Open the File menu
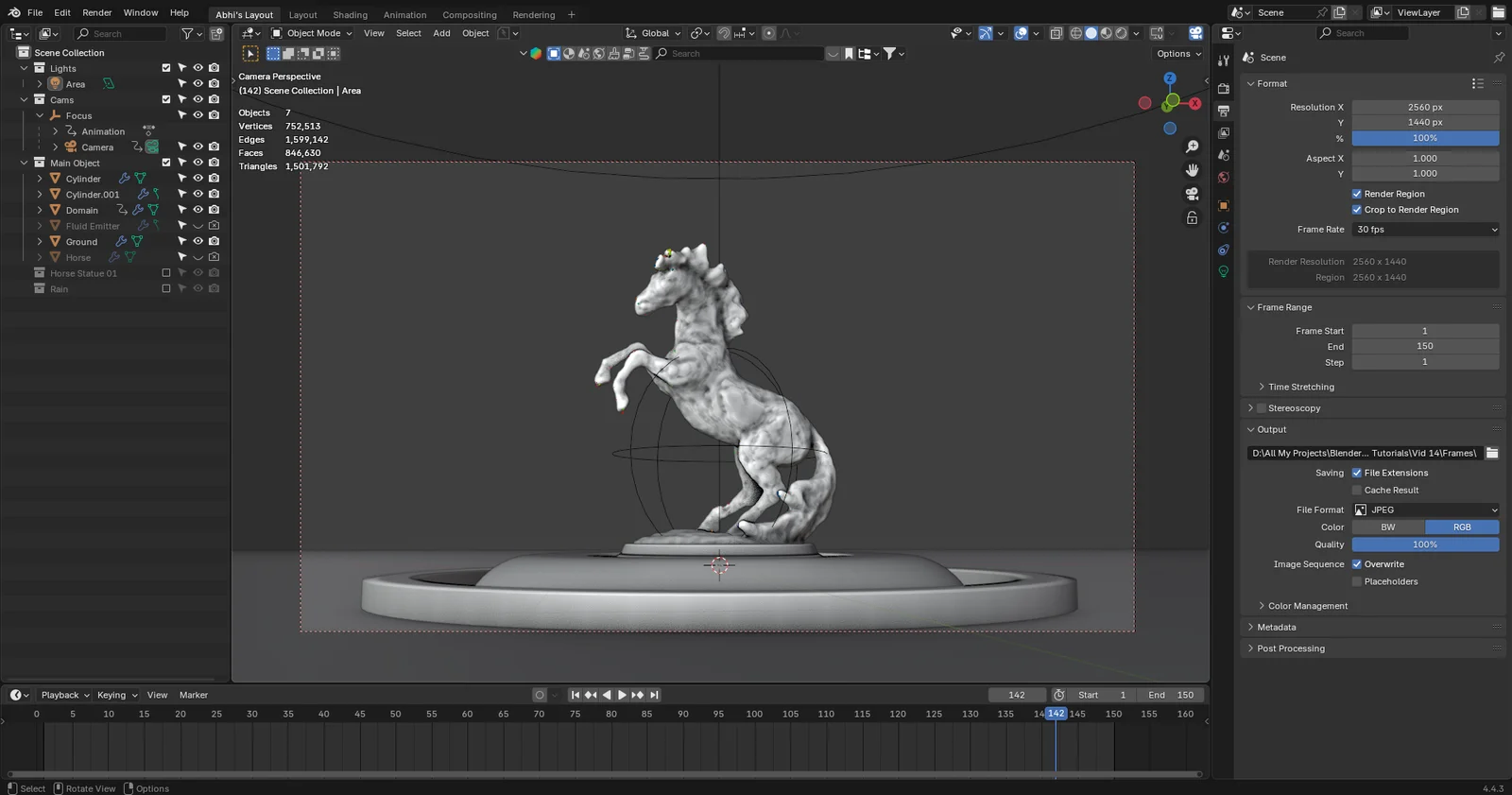This screenshot has height=795, width=1512. tap(35, 13)
